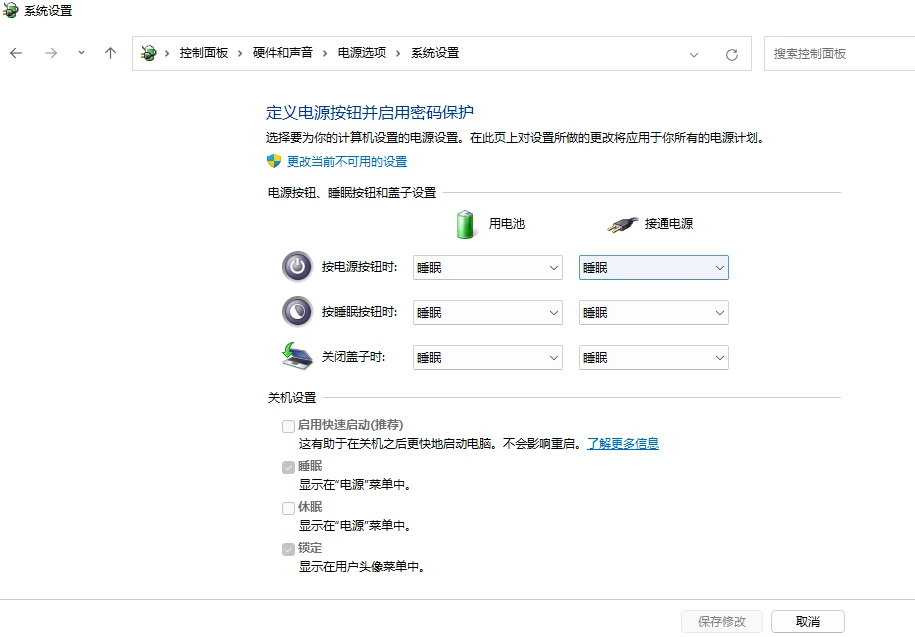Open battery dropdown for 按电源按钮时
Viewport: 915px width, 637px height.
488,268
